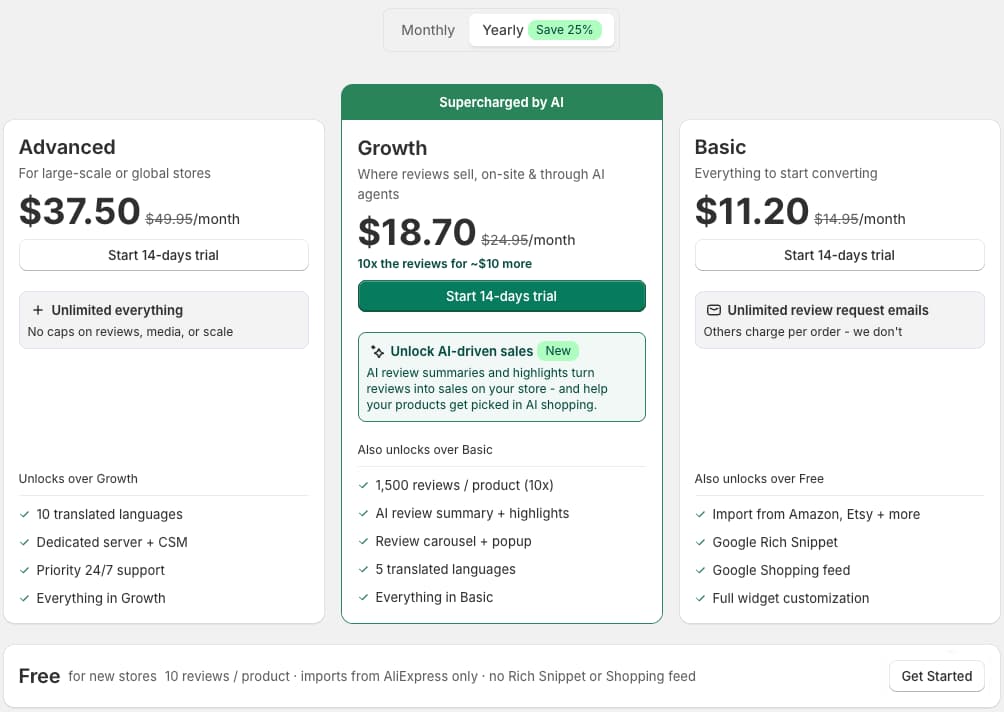This screenshot has width=1004, height=712.
Task: Click 'Priority 24/7 support' feature text
Action: (x=101, y=570)
